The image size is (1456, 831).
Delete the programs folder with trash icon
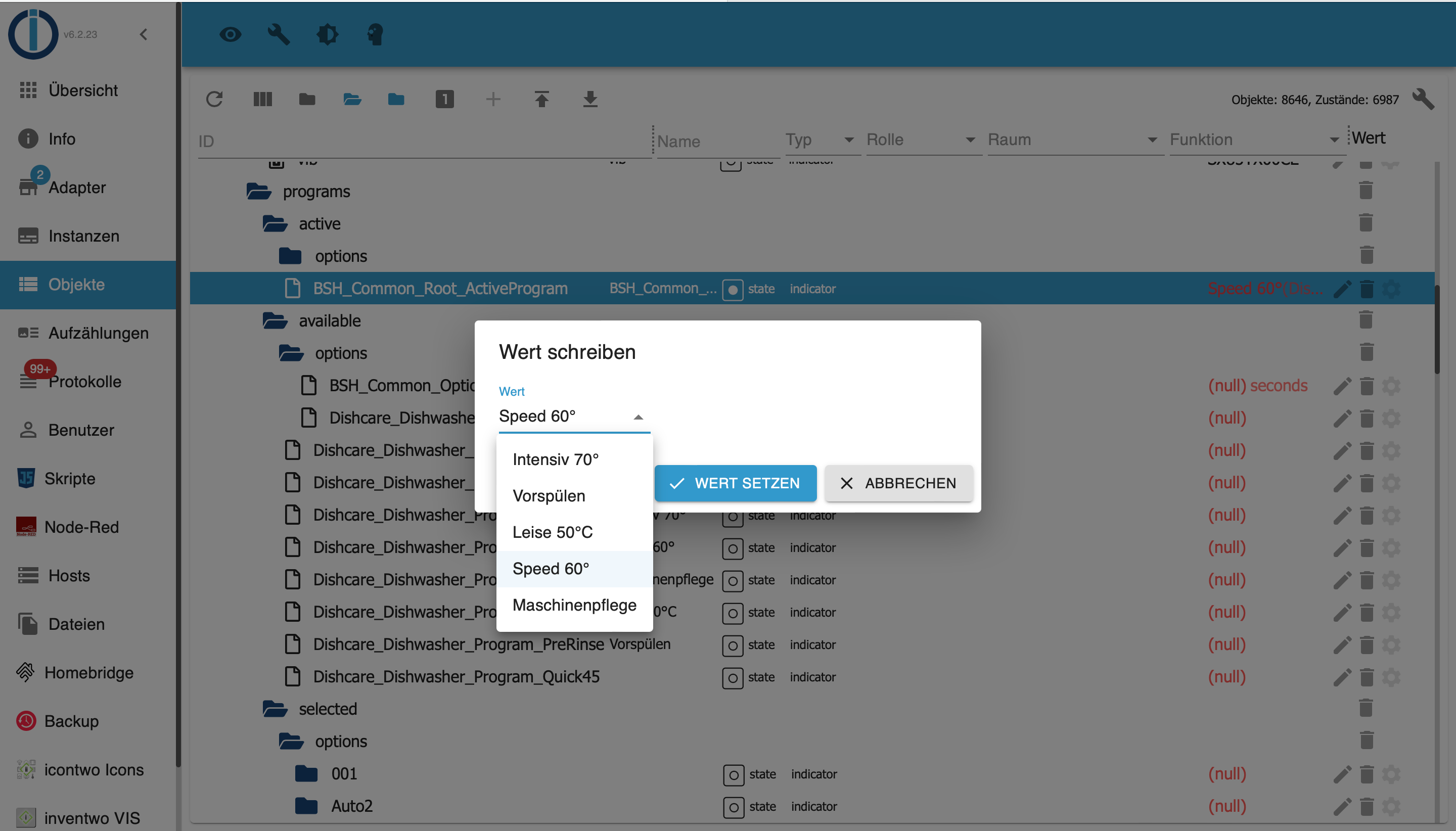tap(1366, 191)
